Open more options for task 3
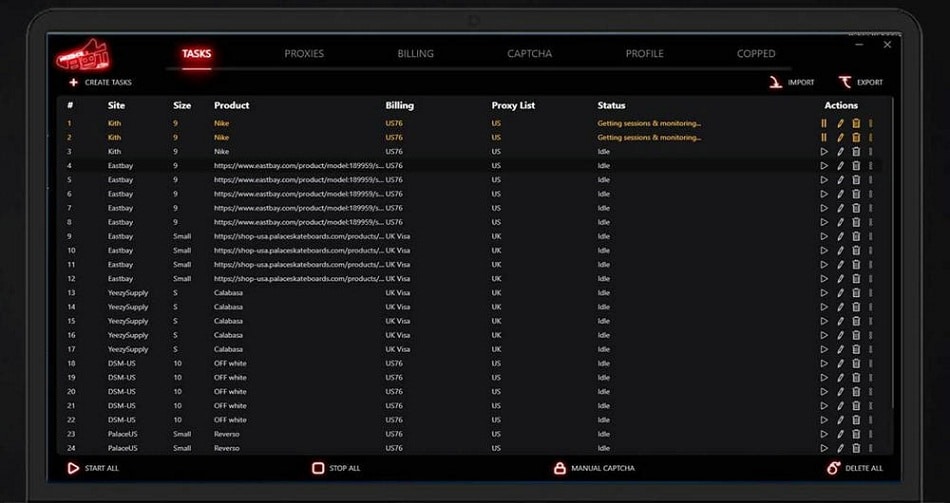Image resolution: width=950 pixels, height=503 pixels. pos(871,152)
